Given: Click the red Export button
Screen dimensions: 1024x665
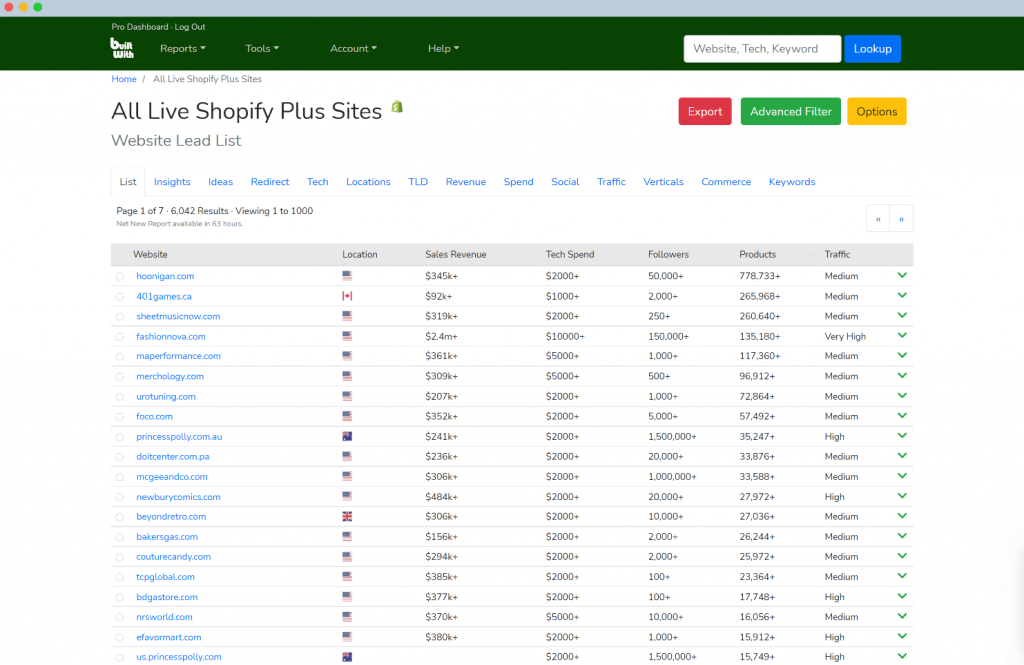Looking at the screenshot, I should coord(704,111).
